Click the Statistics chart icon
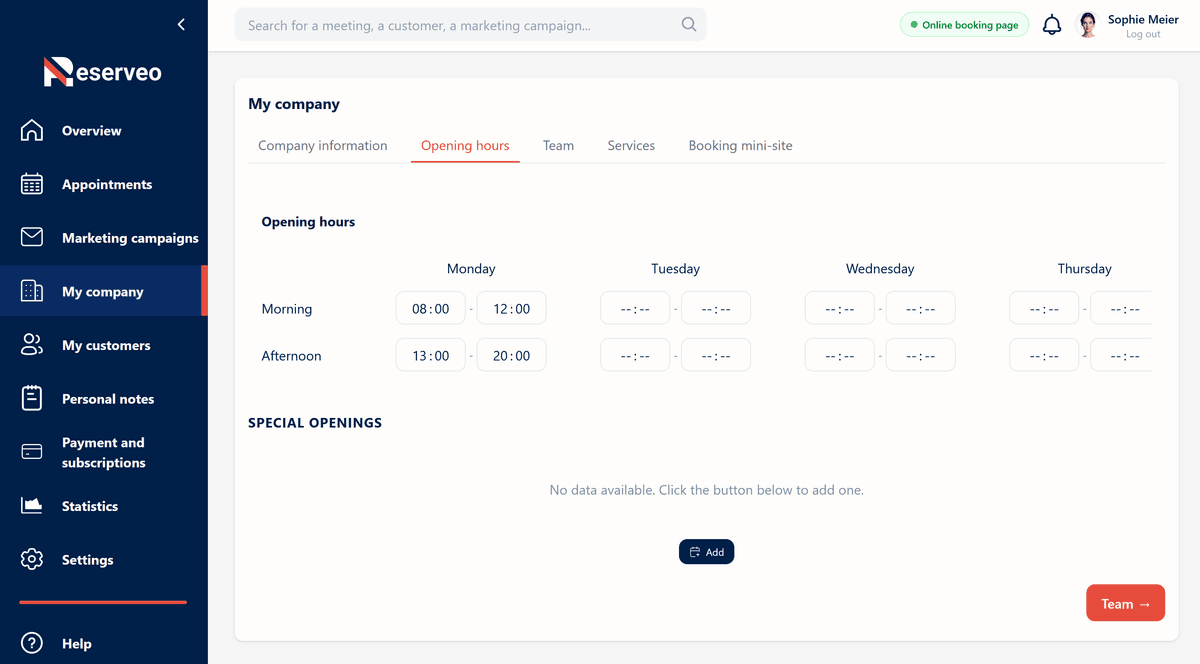The height and width of the screenshot is (664, 1200). (x=32, y=506)
